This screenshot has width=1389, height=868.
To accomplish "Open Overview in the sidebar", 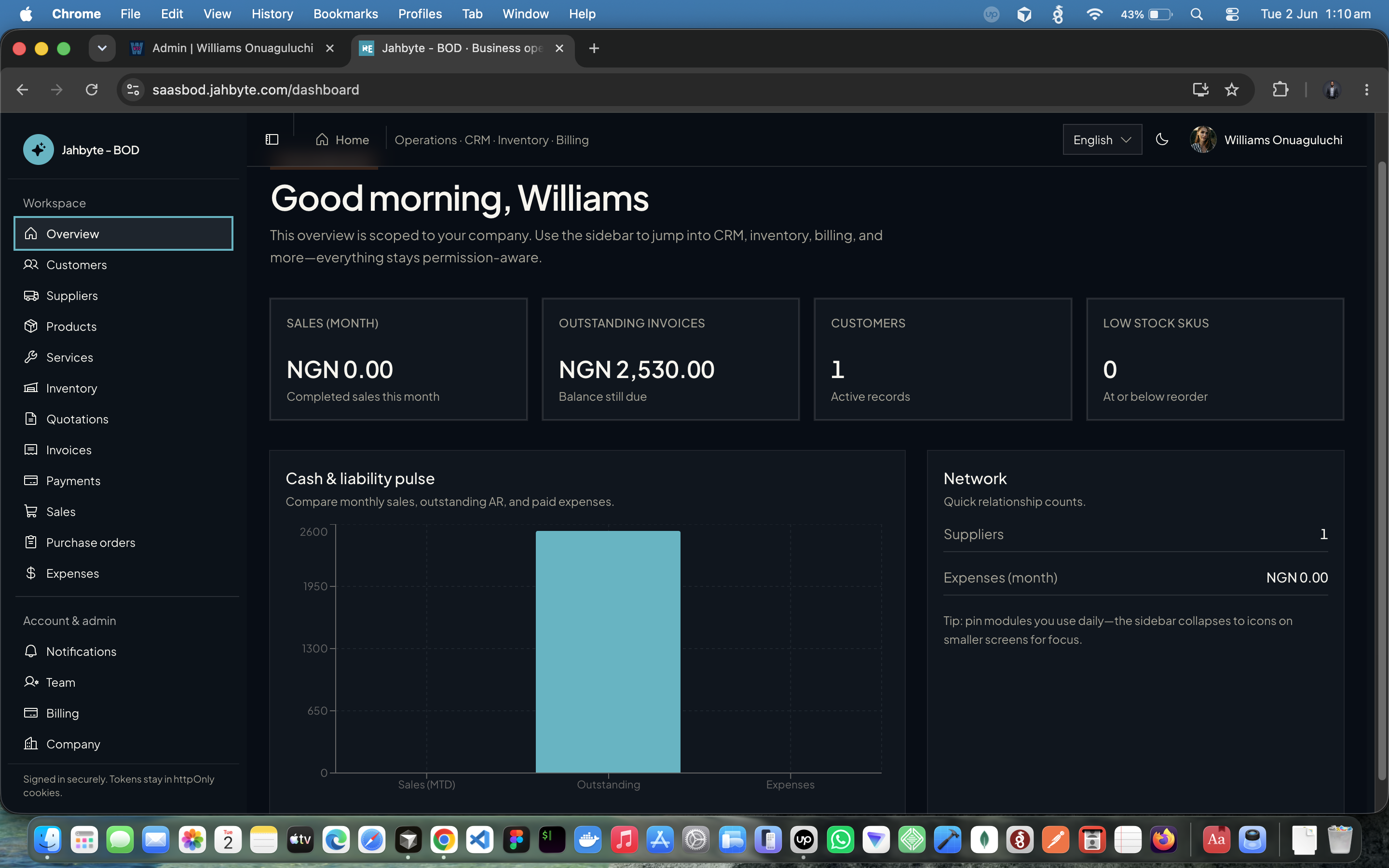I will coord(123,234).
